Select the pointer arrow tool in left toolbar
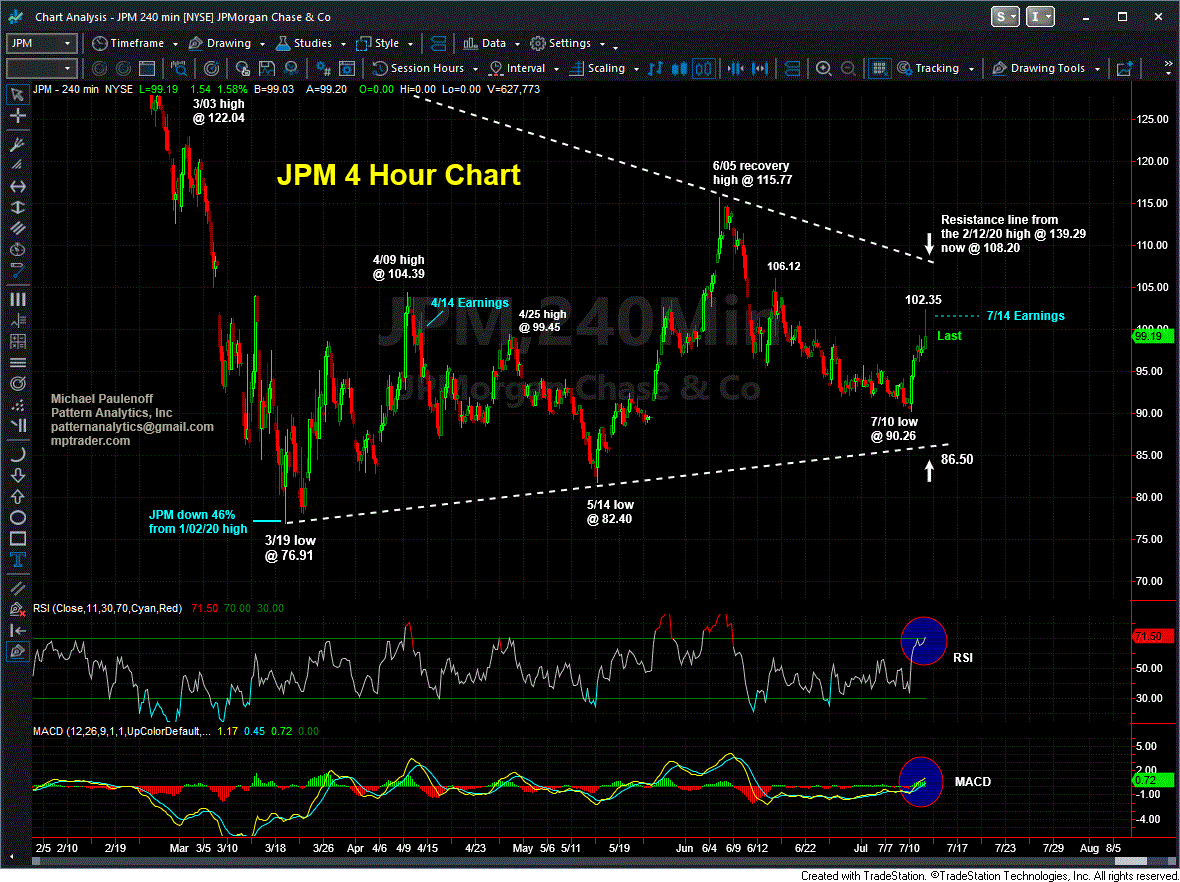 (x=17, y=94)
